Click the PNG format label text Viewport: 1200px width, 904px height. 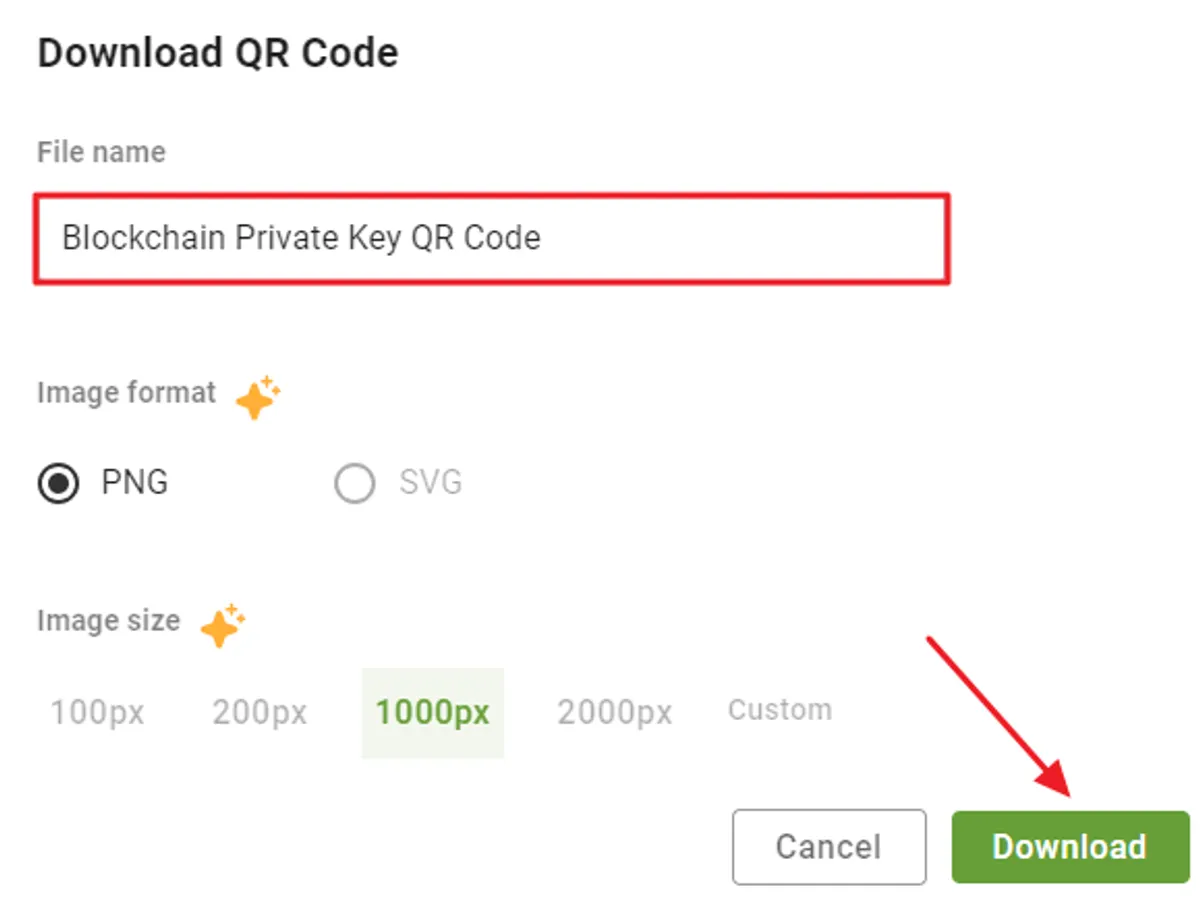click(x=135, y=484)
